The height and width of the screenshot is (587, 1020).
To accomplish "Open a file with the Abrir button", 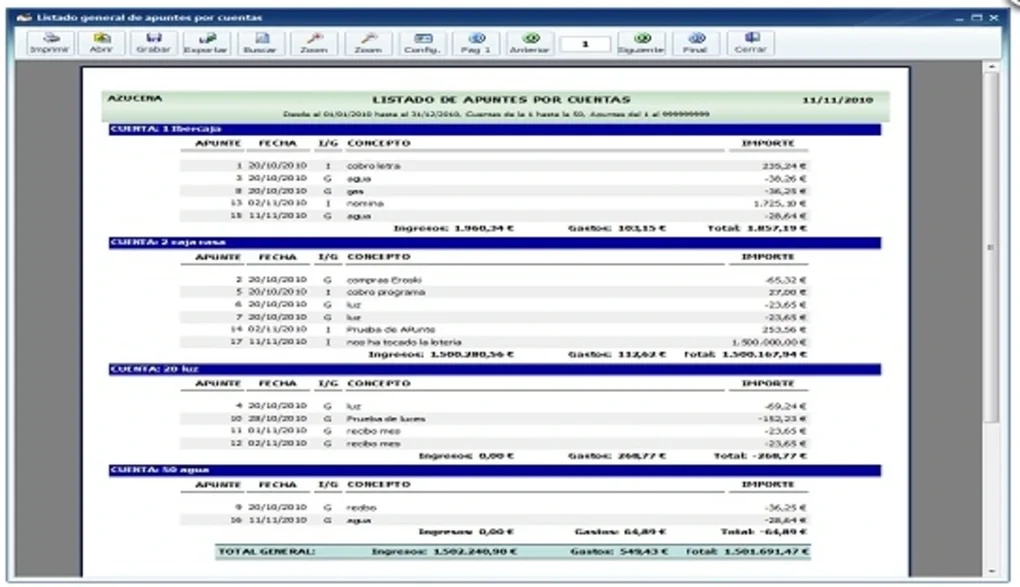I will tap(101, 43).
